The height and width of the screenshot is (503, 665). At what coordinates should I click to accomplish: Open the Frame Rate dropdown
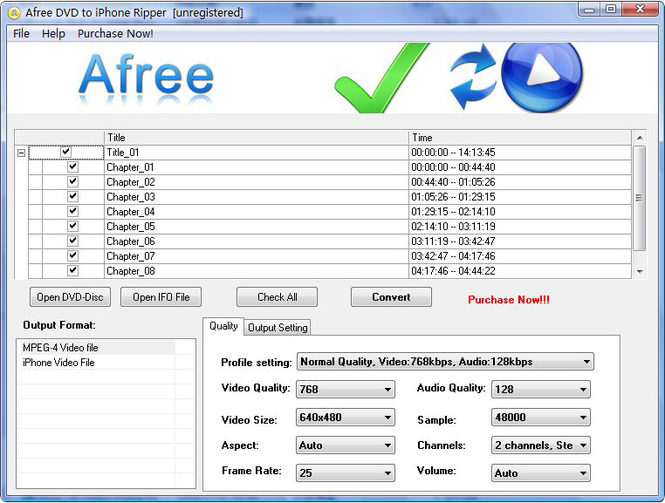[345, 473]
